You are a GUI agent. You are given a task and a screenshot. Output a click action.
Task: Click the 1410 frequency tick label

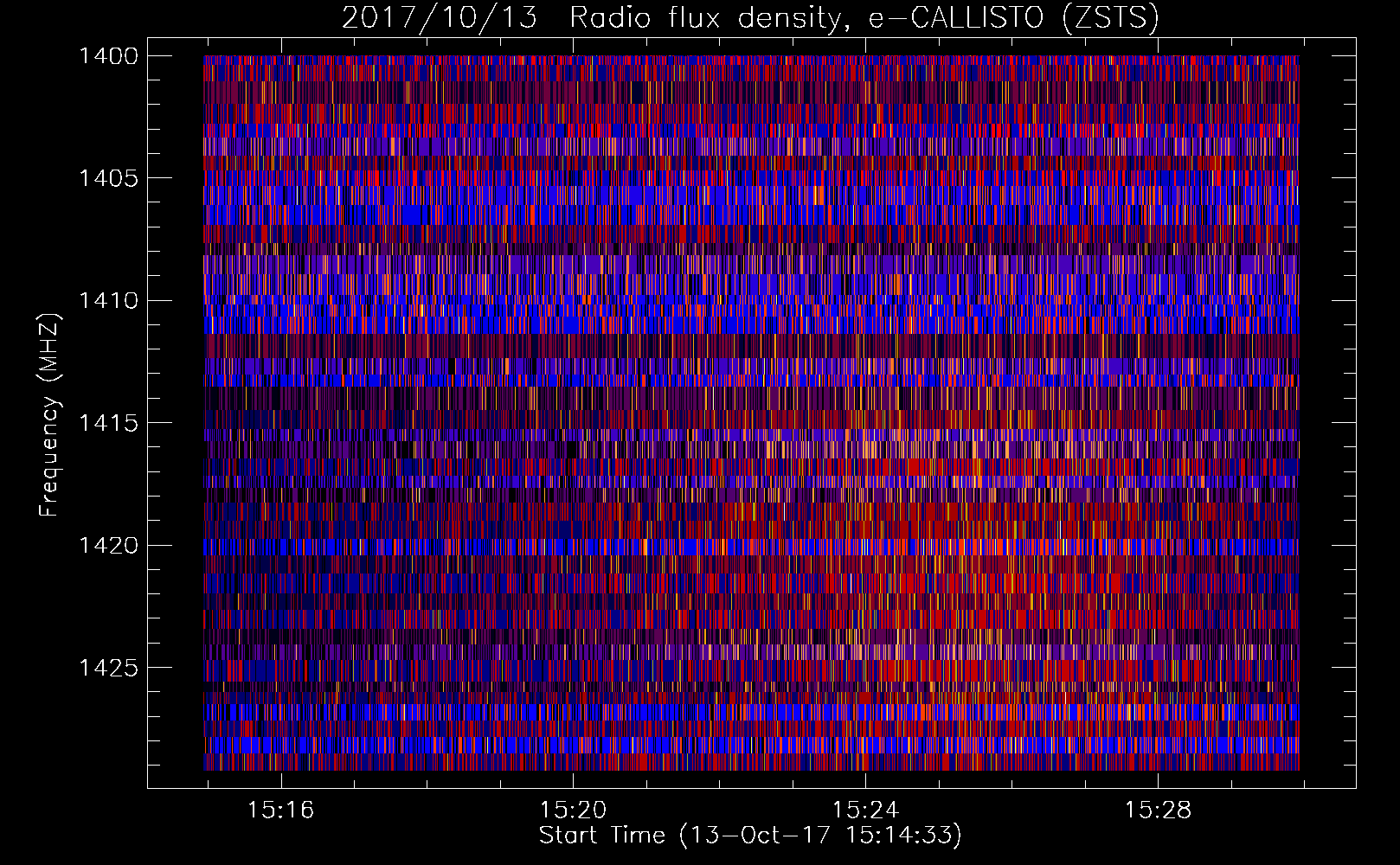point(108,301)
